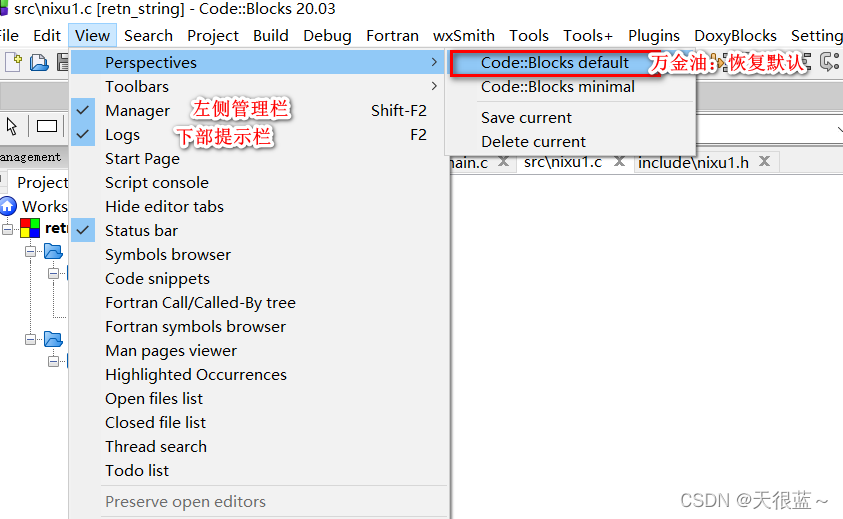The width and height of the screenshot is (843, 519).
Task: Show Todo list panel
Action: click(260, 471)
